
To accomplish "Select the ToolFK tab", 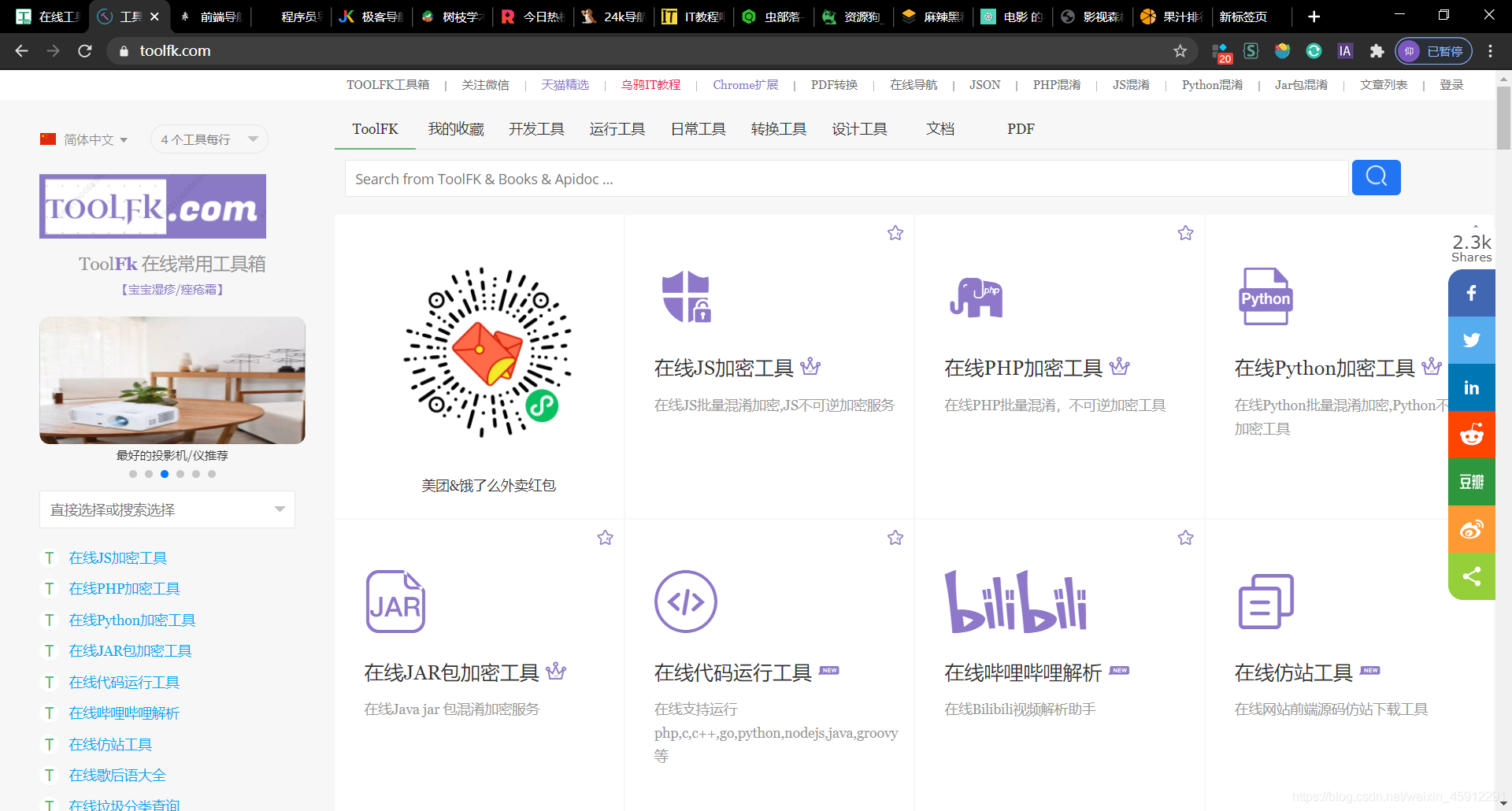I will pyautogui.click(x=375, y=129).
